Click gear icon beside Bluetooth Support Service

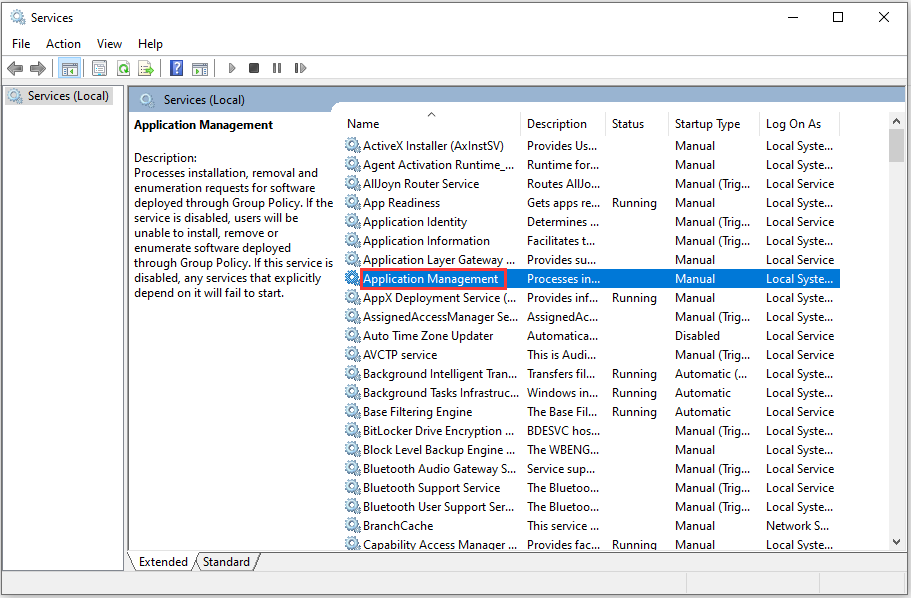353,487
